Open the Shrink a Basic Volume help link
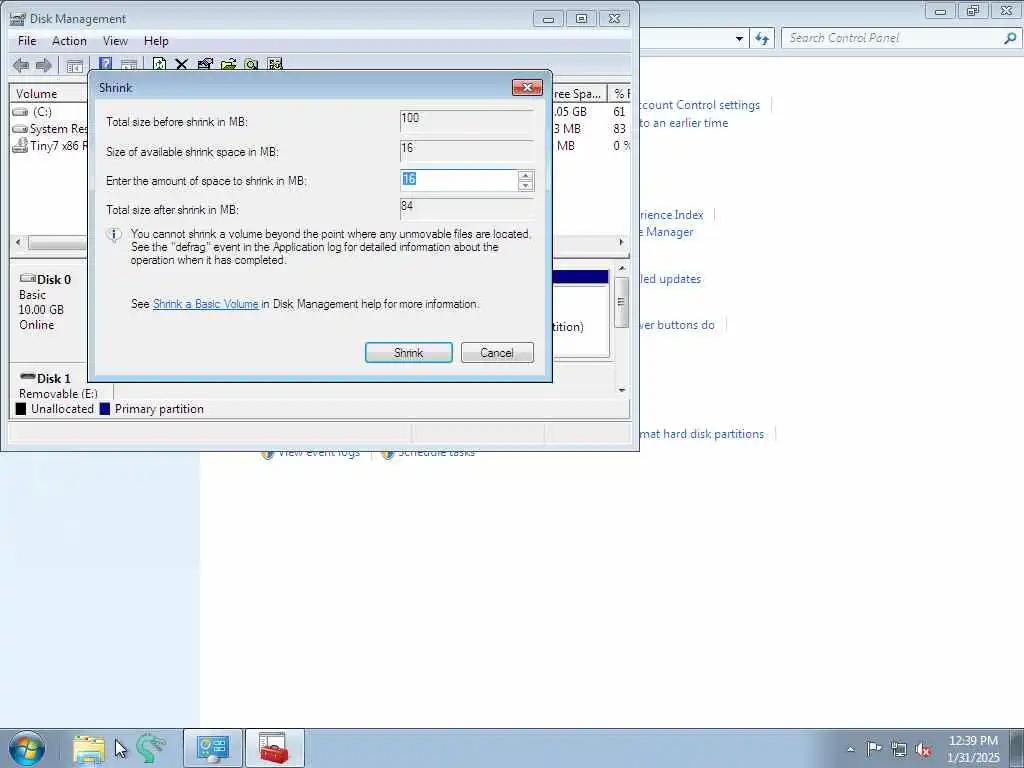Screen dimensions: 1024x768 pyautogui.click(x=206, y=304)
